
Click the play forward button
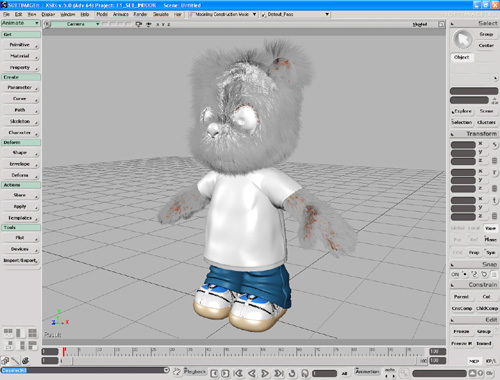tap(265, 373)
